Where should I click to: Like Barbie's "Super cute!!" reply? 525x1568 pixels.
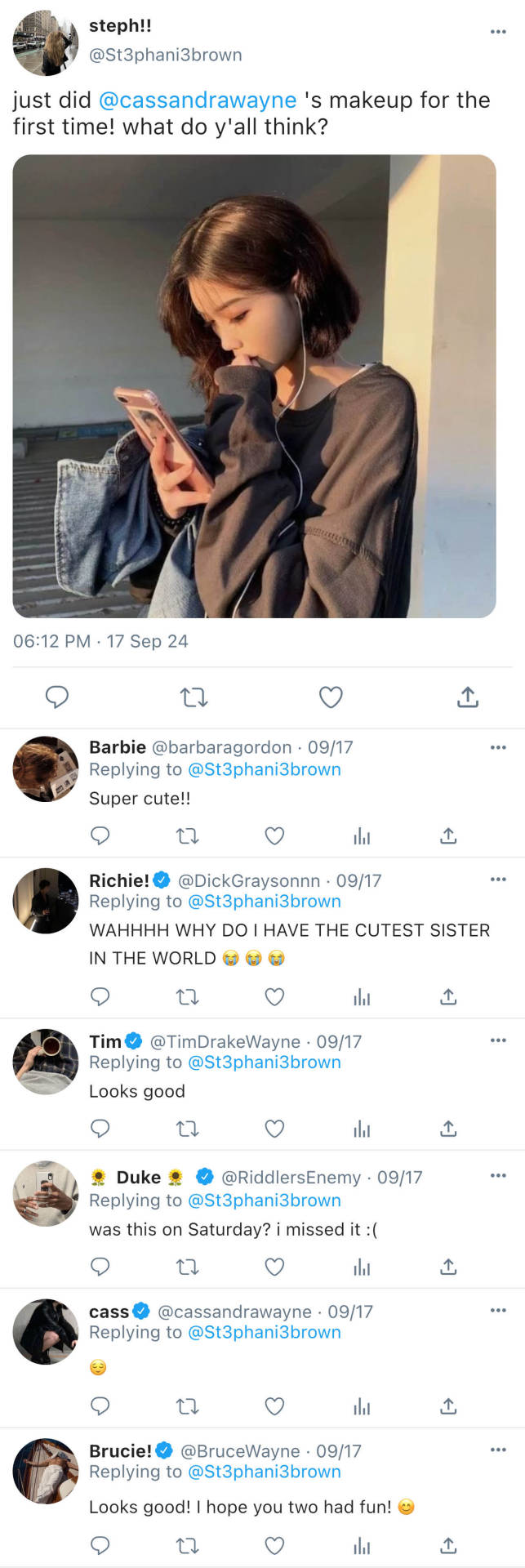[275, 835]
